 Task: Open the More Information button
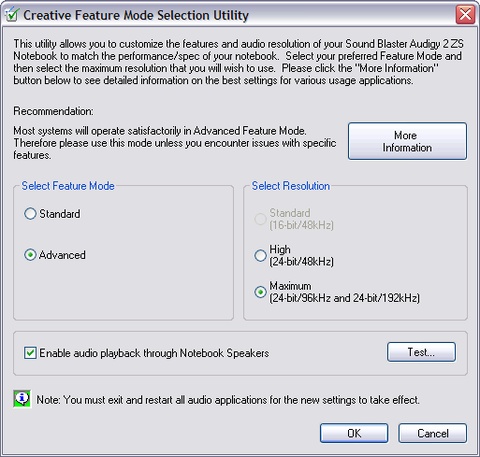click(x=407, y=141)
